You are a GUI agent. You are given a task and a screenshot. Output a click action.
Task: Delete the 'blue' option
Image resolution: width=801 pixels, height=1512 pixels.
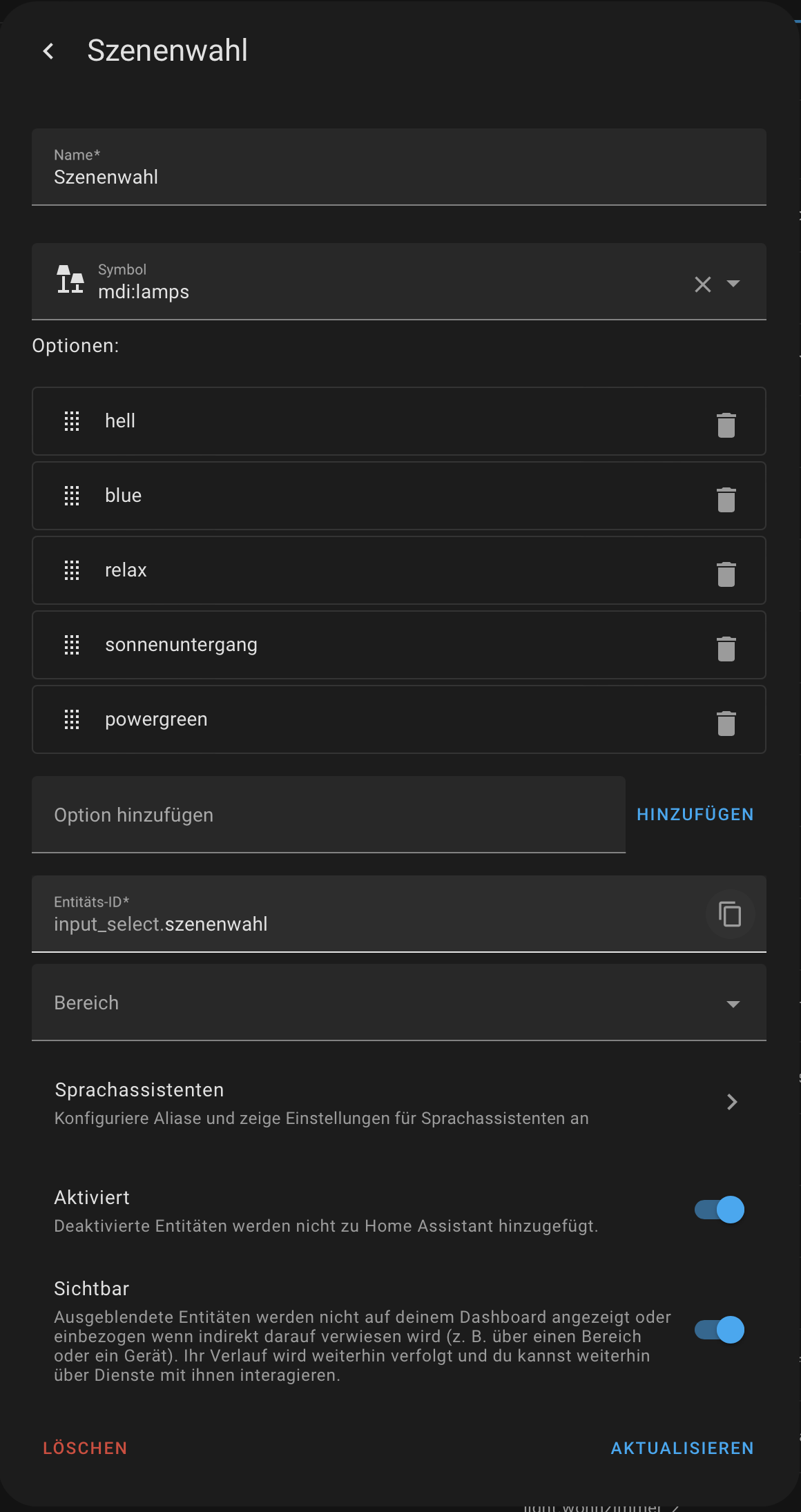pos(726,499)
